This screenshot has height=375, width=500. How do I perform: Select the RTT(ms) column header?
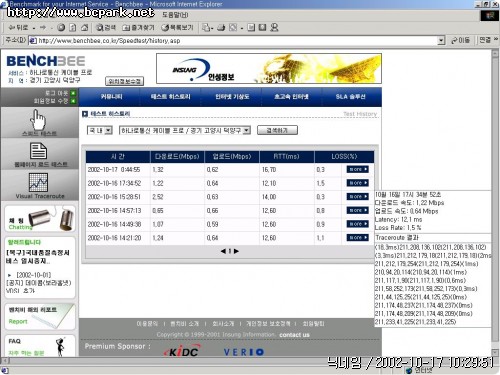pos(286,156)
